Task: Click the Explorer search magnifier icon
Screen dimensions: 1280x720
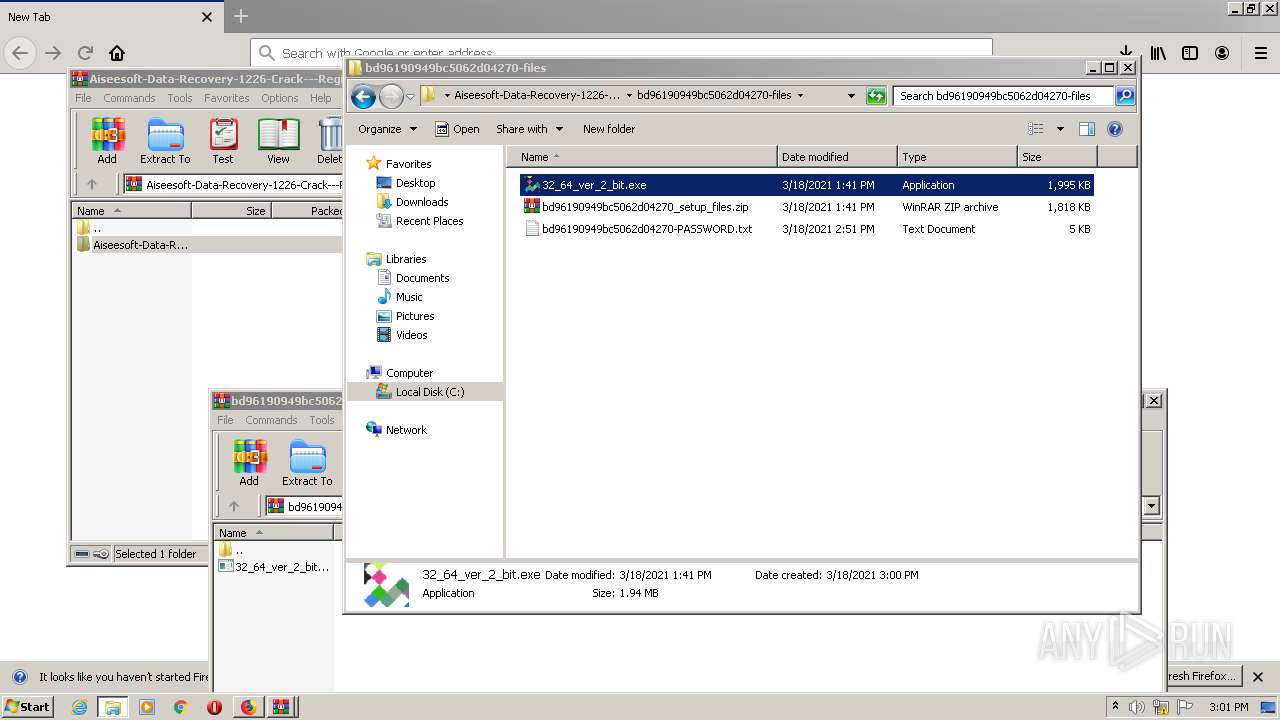Action: click(x=1125, y=96)
